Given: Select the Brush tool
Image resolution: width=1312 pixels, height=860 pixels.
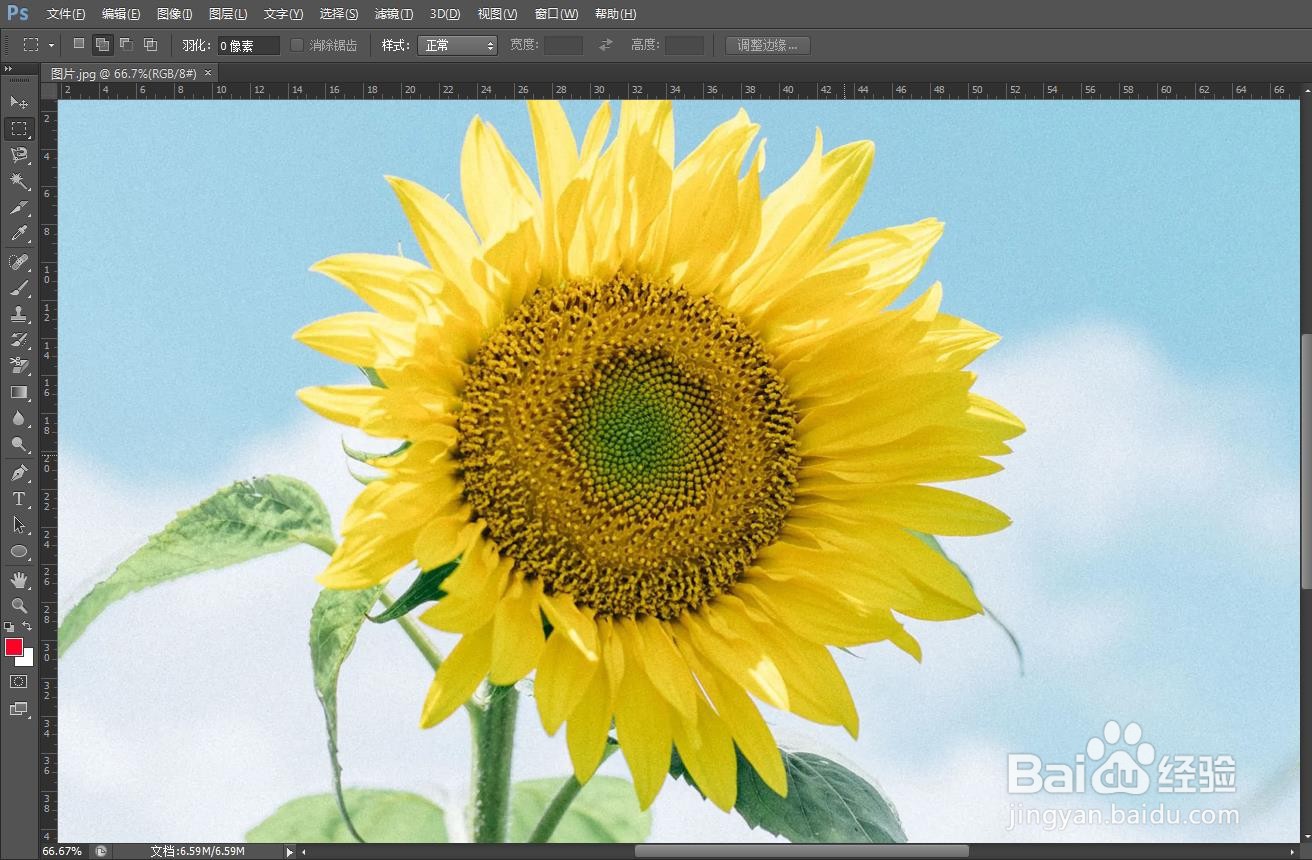Looking at the screenshot, I should pyautogui.click(x=19, y=288).
